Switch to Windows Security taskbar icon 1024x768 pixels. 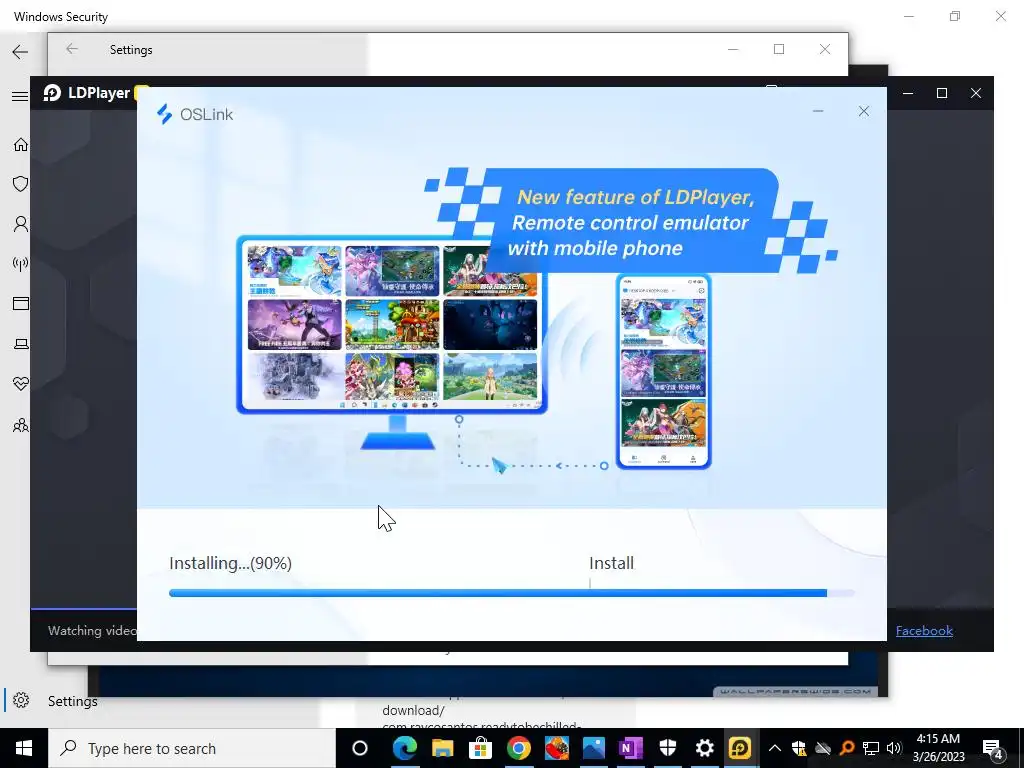pyautogui.click(x=667, y=748)
